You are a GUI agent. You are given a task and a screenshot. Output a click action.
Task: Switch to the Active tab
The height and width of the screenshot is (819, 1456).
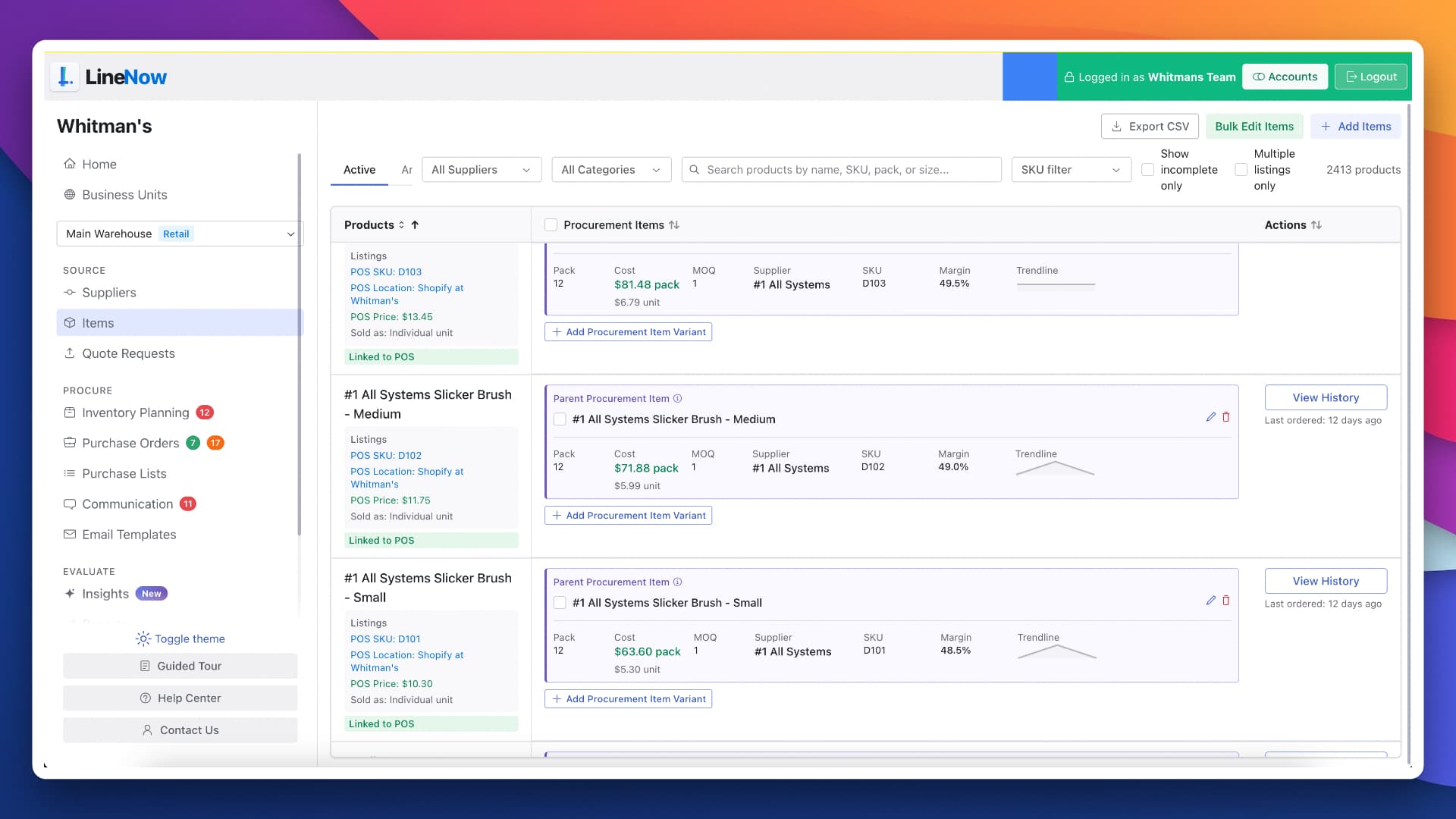[359, 170]
